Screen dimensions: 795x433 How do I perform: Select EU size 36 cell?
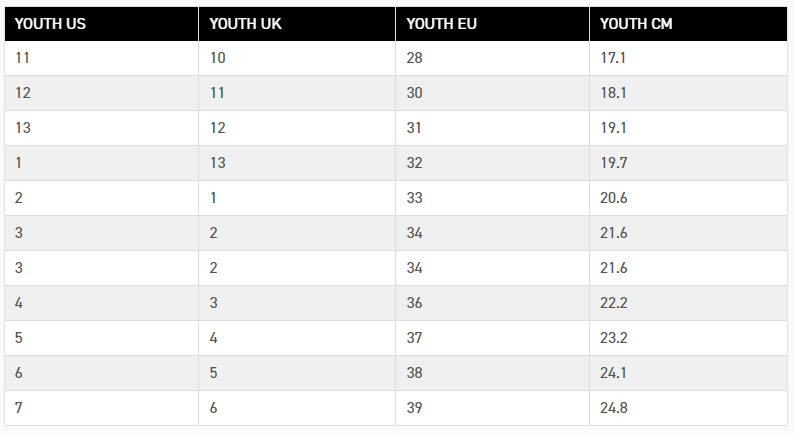(492, 303)
